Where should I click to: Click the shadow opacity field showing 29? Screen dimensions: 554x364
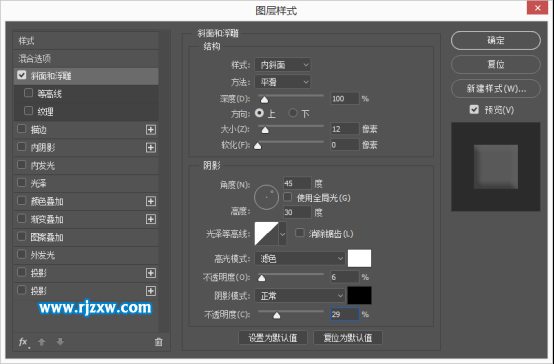point(344,314)
